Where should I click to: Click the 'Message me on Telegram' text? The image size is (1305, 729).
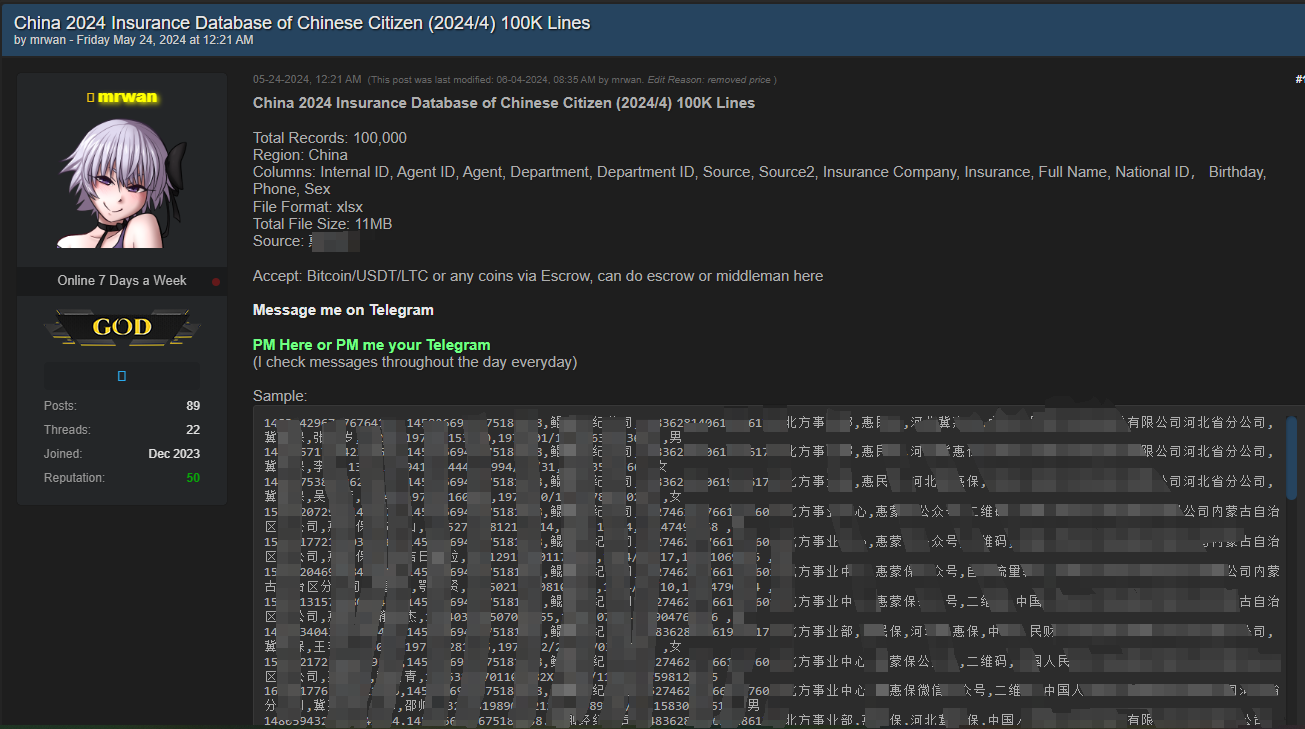[x=343, y=310]
